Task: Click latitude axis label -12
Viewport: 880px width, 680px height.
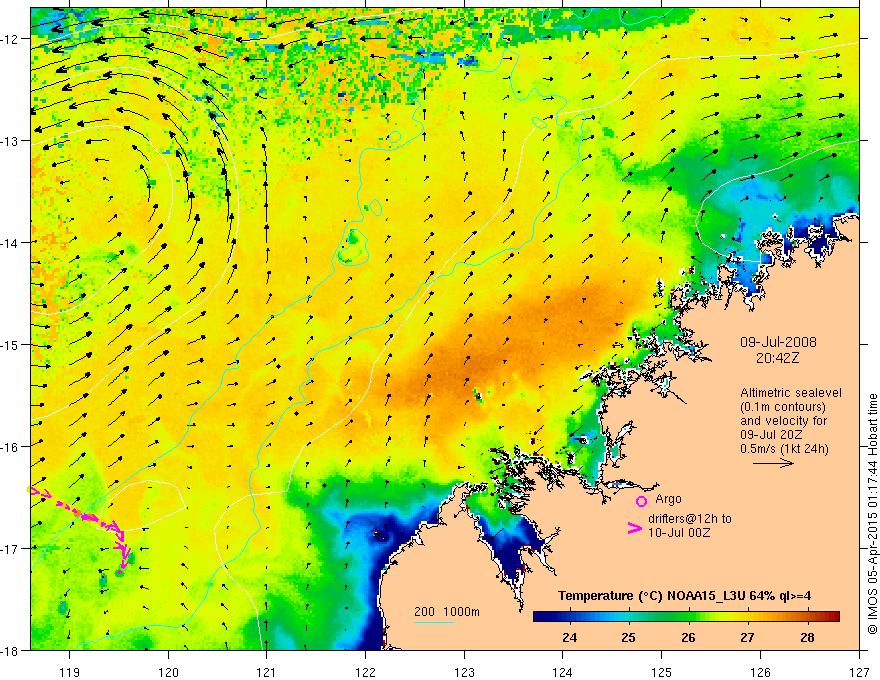Action: (12, 39)
